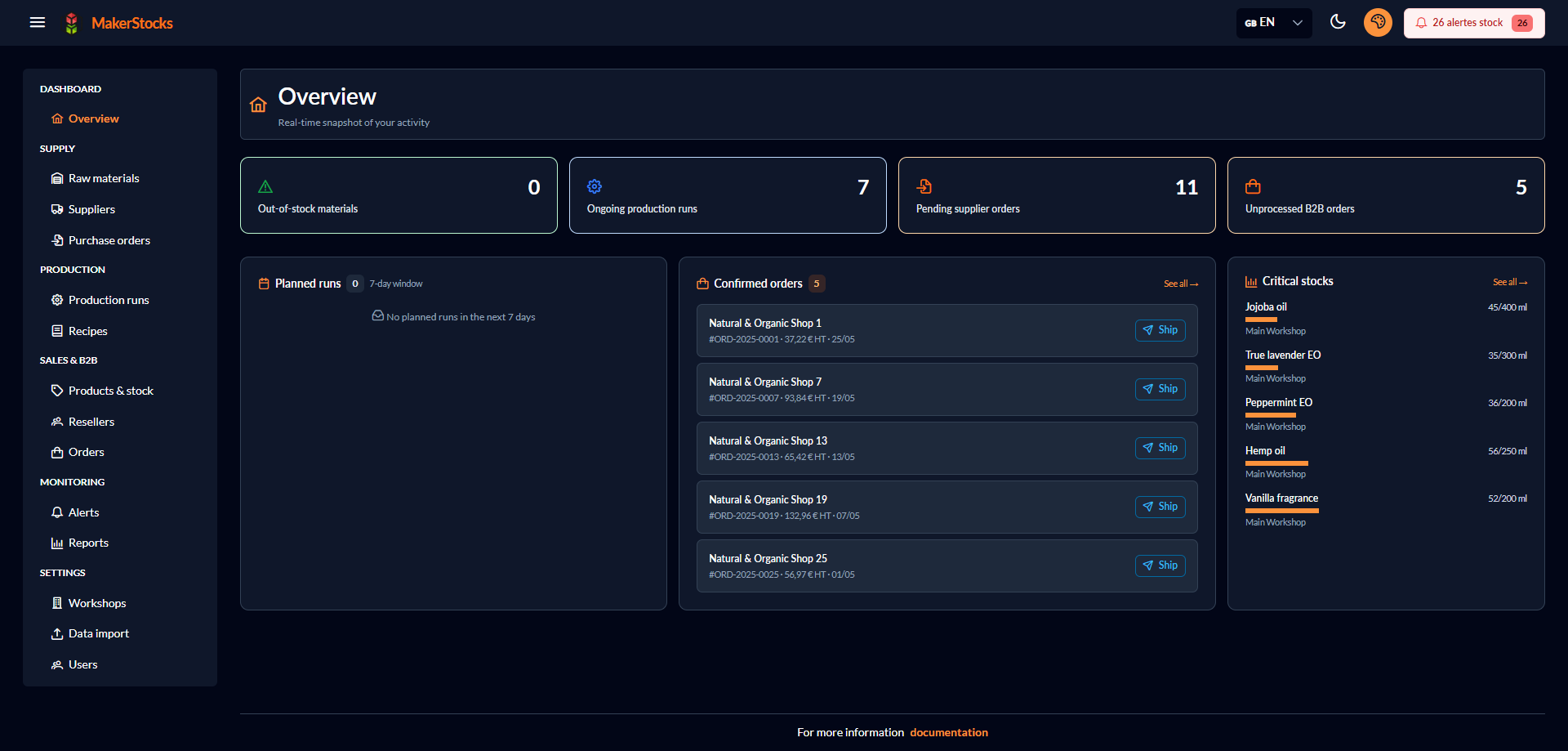Click the Planned runs calendar icon

(264, 284)
